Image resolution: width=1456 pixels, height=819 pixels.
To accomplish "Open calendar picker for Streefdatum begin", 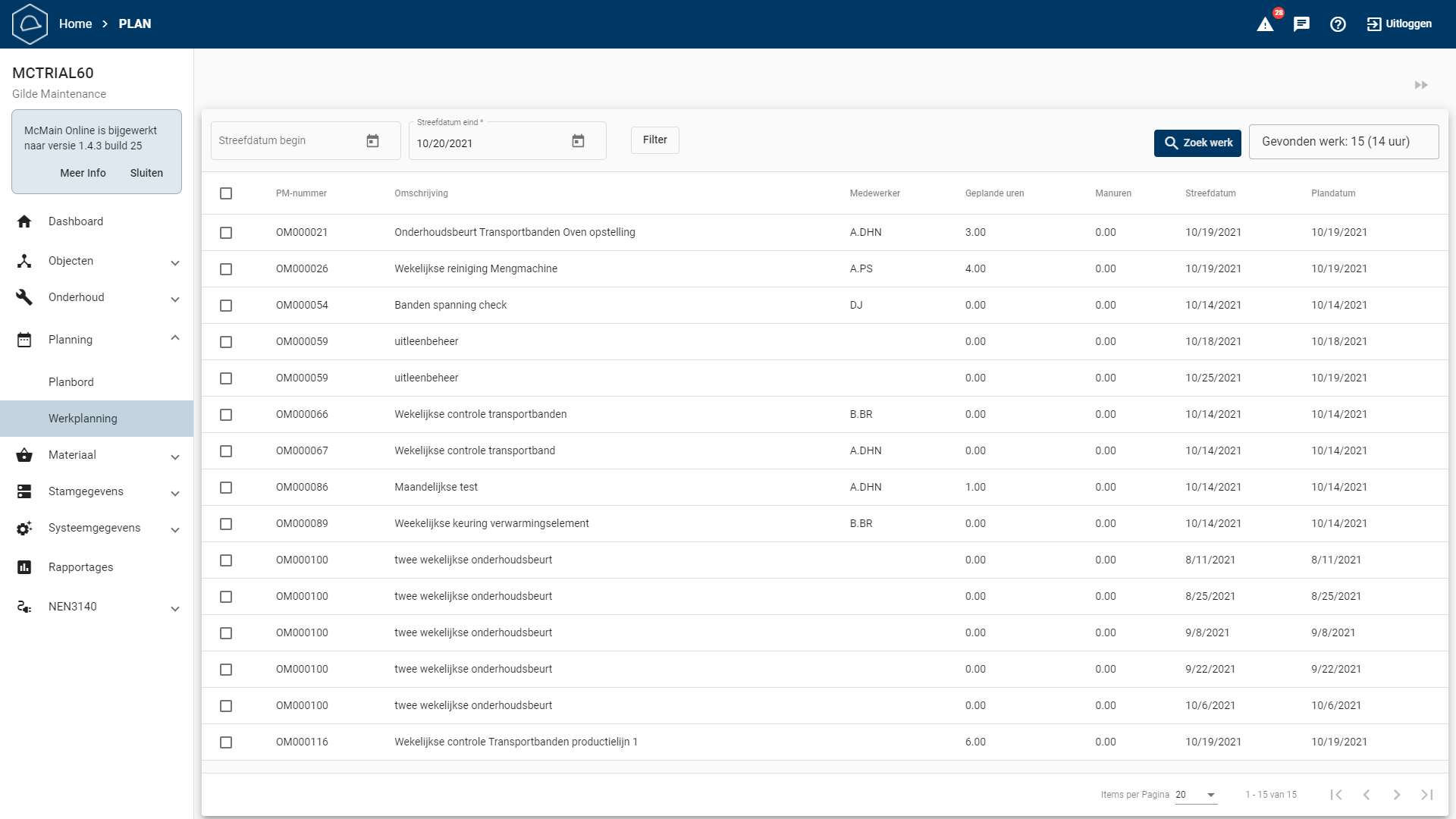I will [372, 141].
